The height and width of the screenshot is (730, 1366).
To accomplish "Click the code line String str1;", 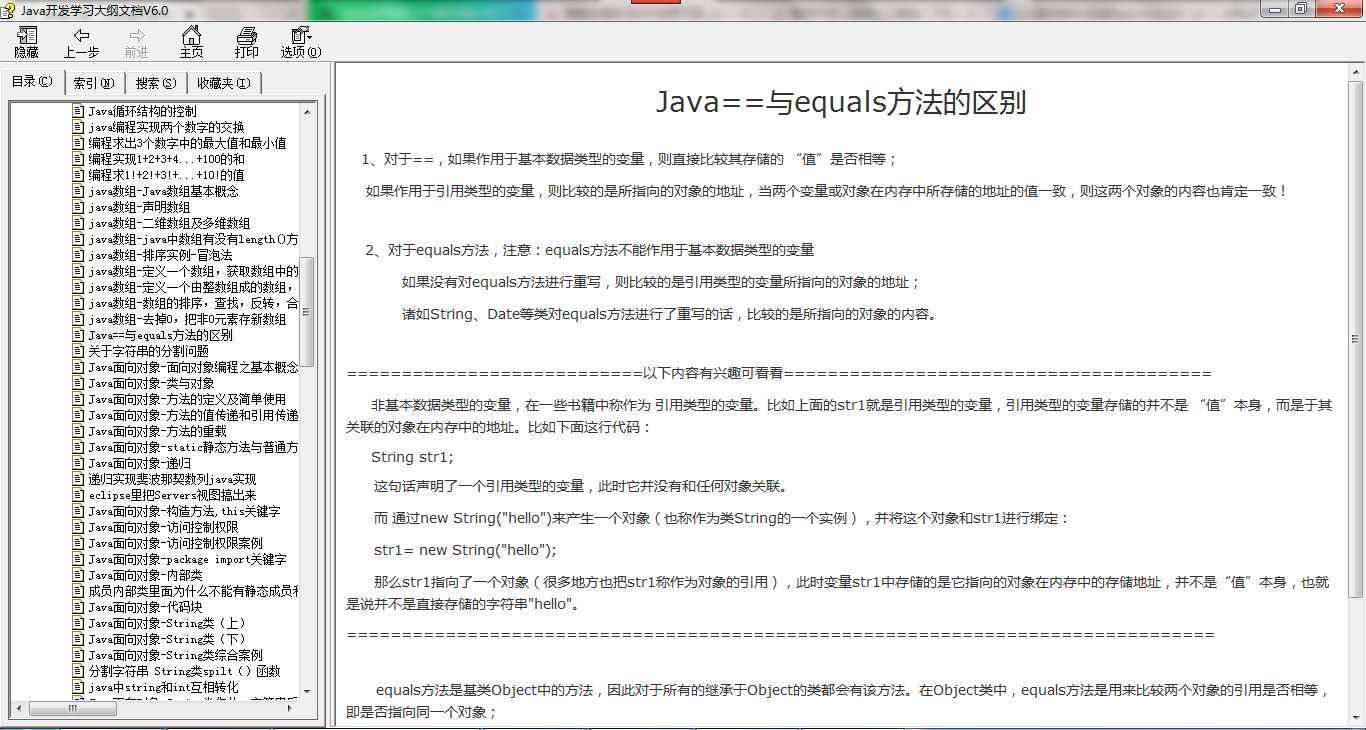I will click(412, 457).
